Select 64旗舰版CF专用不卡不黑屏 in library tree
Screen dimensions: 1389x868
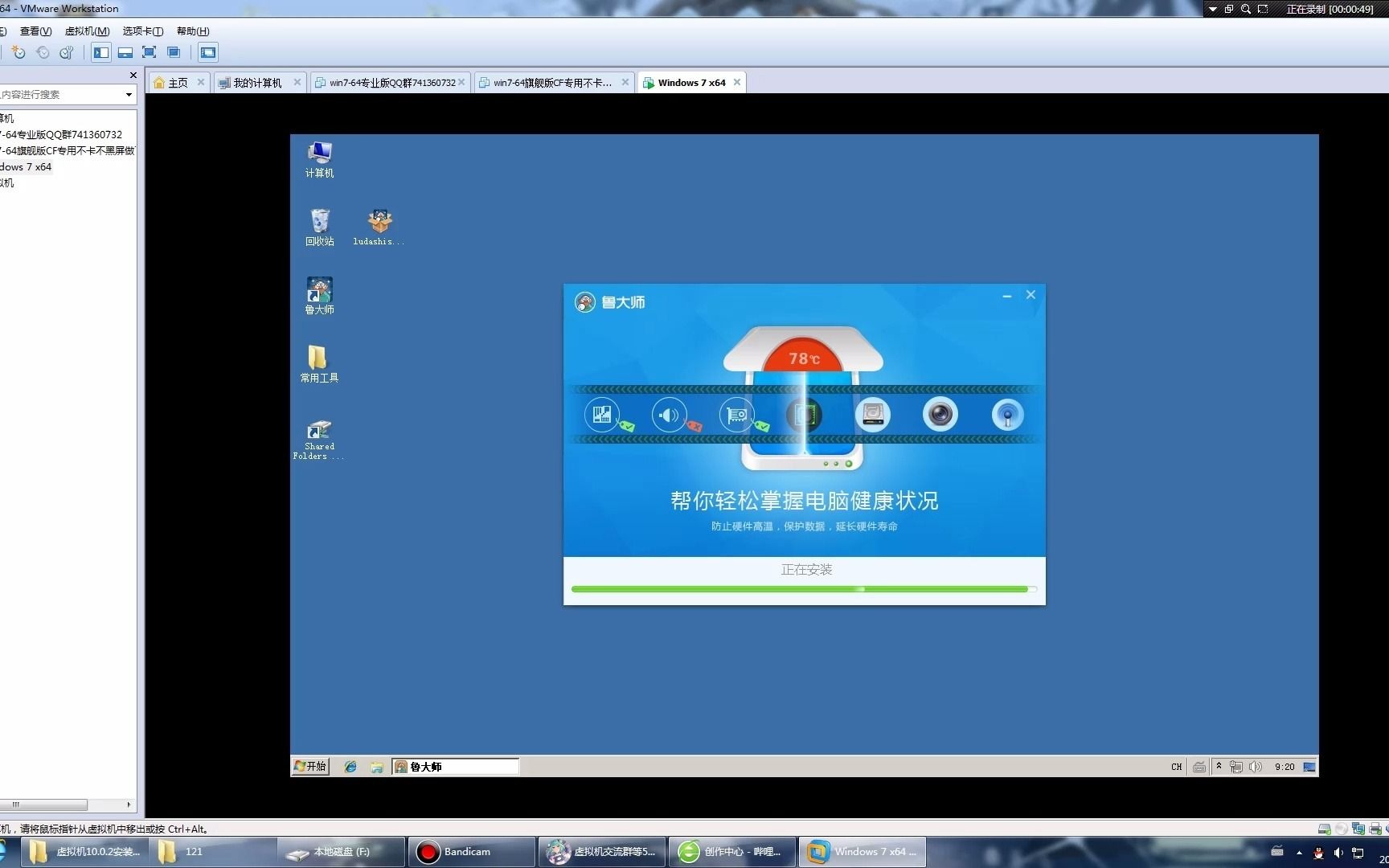point(68,150)
